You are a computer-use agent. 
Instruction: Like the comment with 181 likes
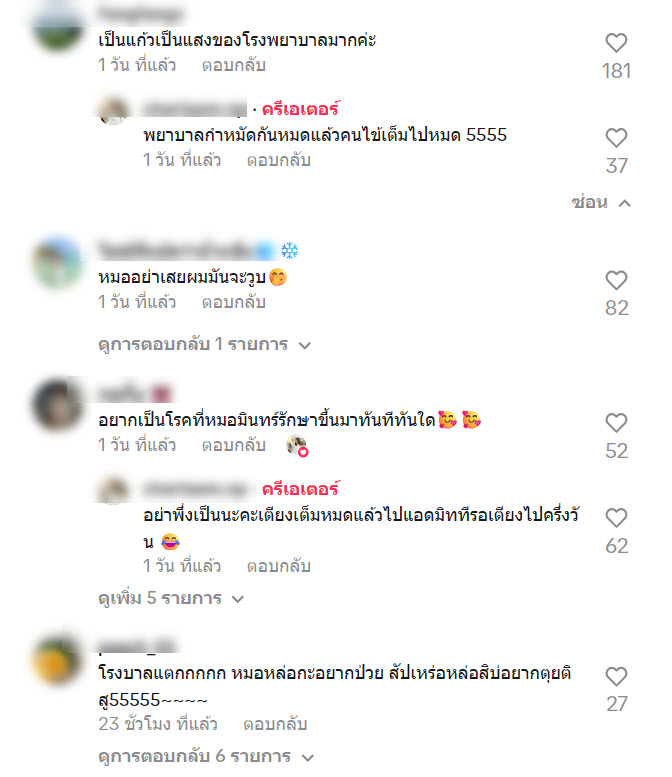click(616, 43)
